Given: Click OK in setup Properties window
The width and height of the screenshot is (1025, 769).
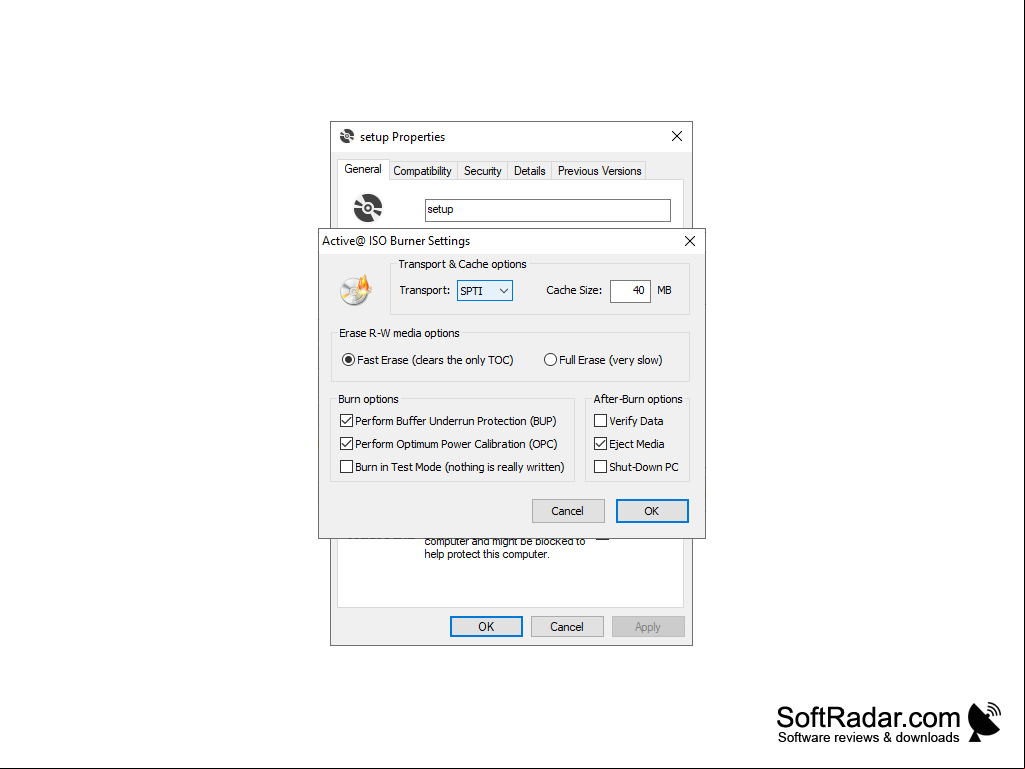Looking at the screenshot, I should click(x=486, y=626).
